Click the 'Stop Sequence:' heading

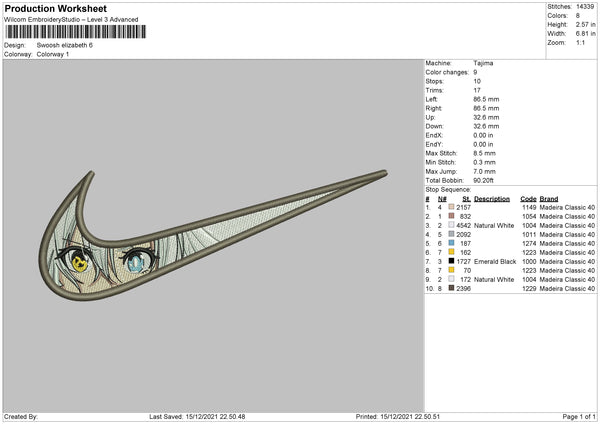point(448,190)
